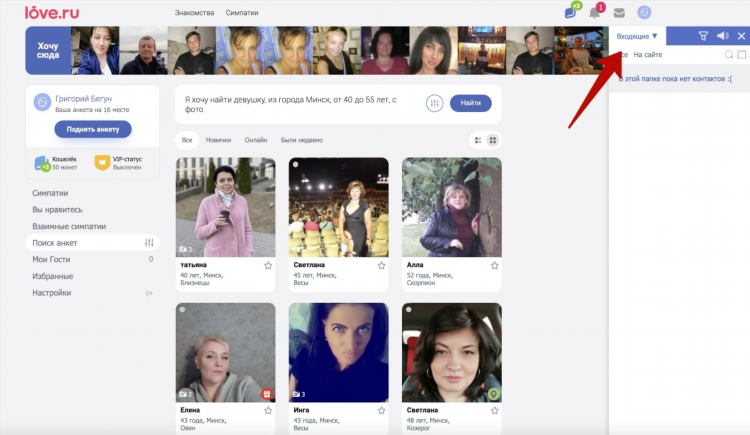
Task: Open Симпатии in the top menu
Action: (242, 13)
